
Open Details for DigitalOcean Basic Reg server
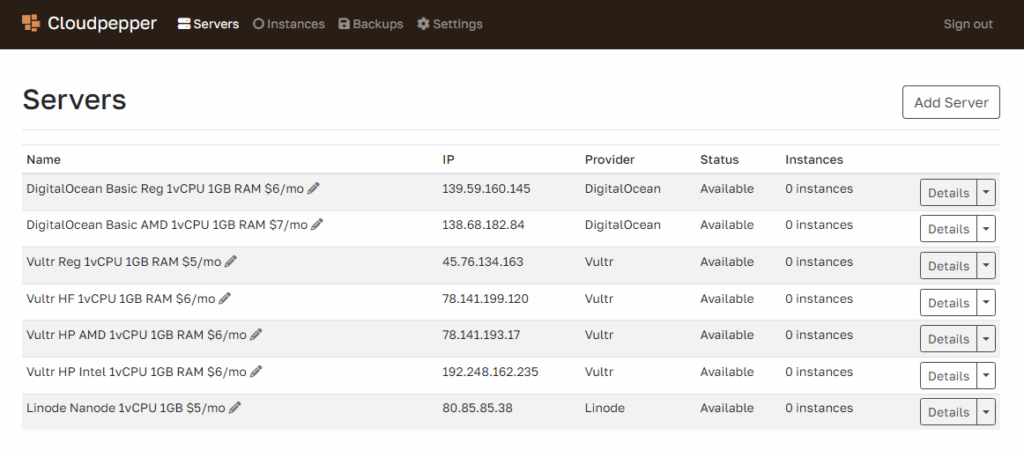pyautogui.click(x=948, y=193)
